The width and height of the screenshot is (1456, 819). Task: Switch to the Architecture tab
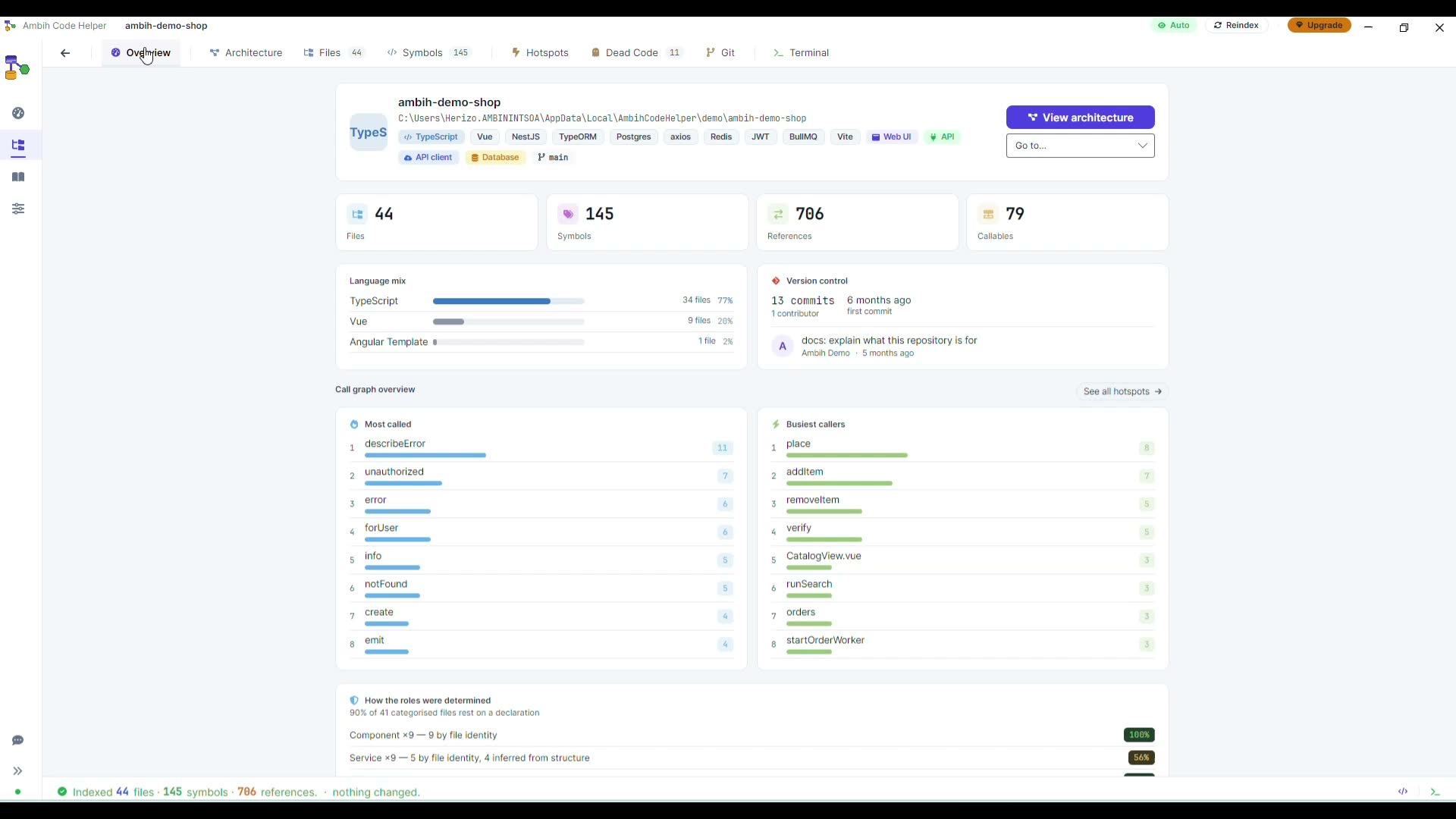tap(246, 53)
